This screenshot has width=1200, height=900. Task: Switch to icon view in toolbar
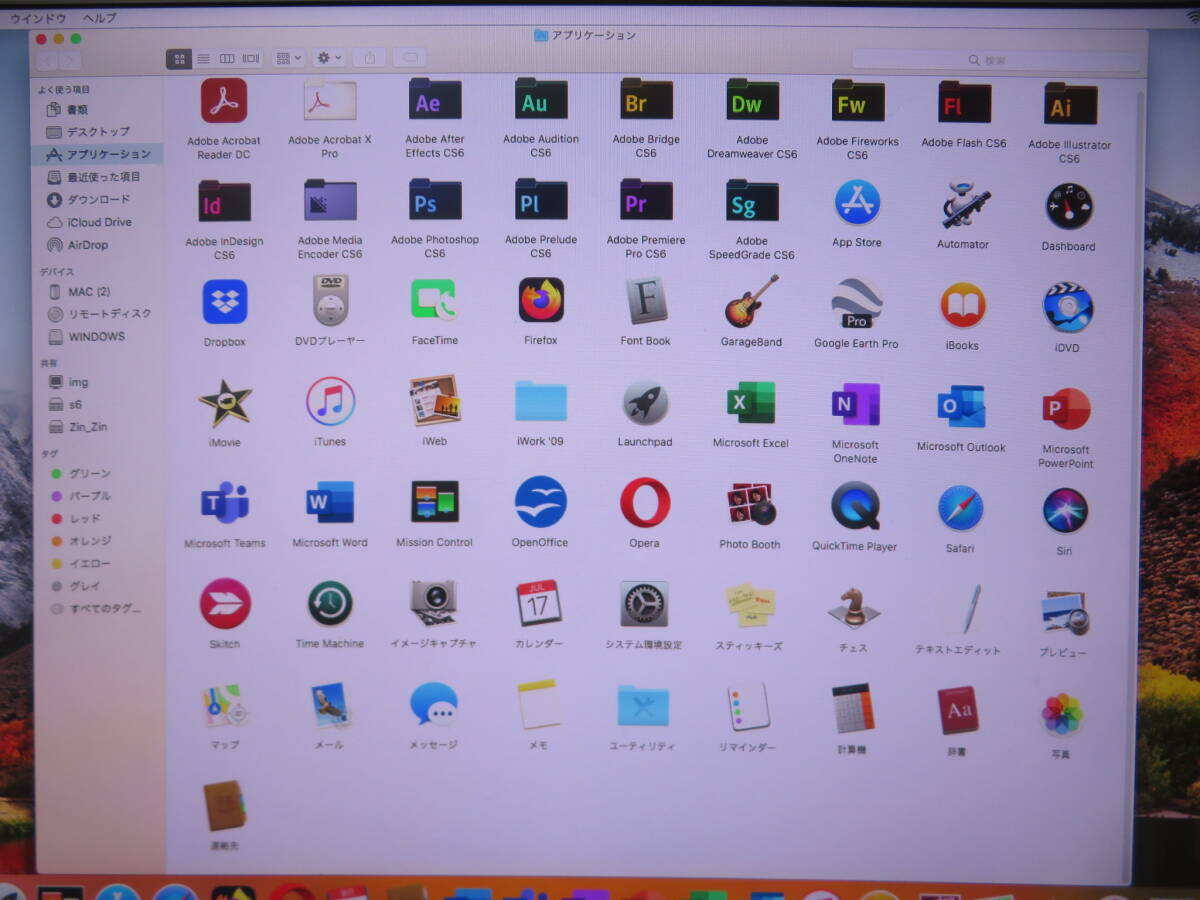point(179,58)
